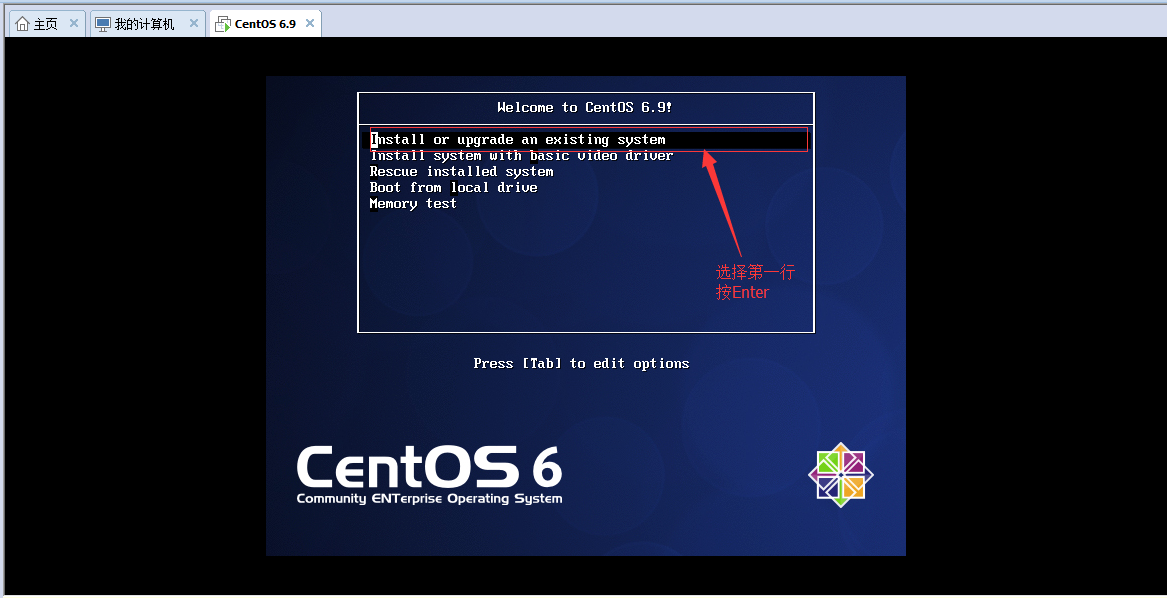The width and height of the screenshot is (1167, 598).
Task: Choose the 'Memory test' boot entry
Action: pos(413,204)
